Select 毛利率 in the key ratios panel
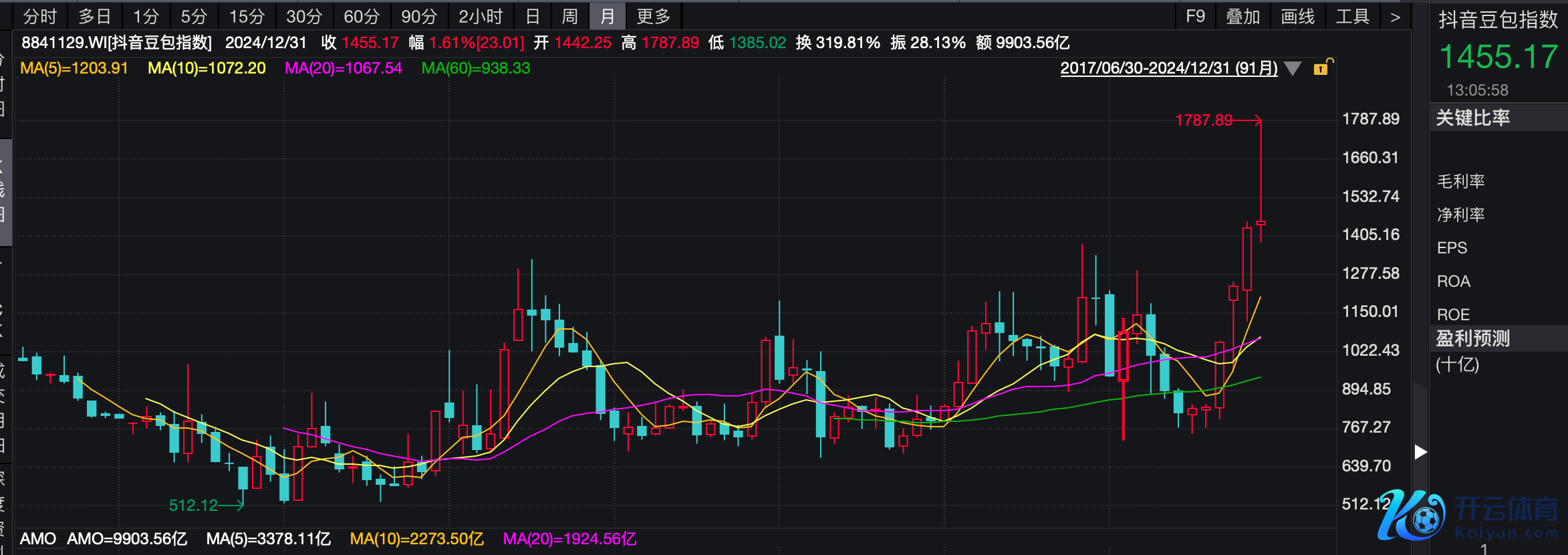Screen dimensions: 1568x555 (1461, 181)
